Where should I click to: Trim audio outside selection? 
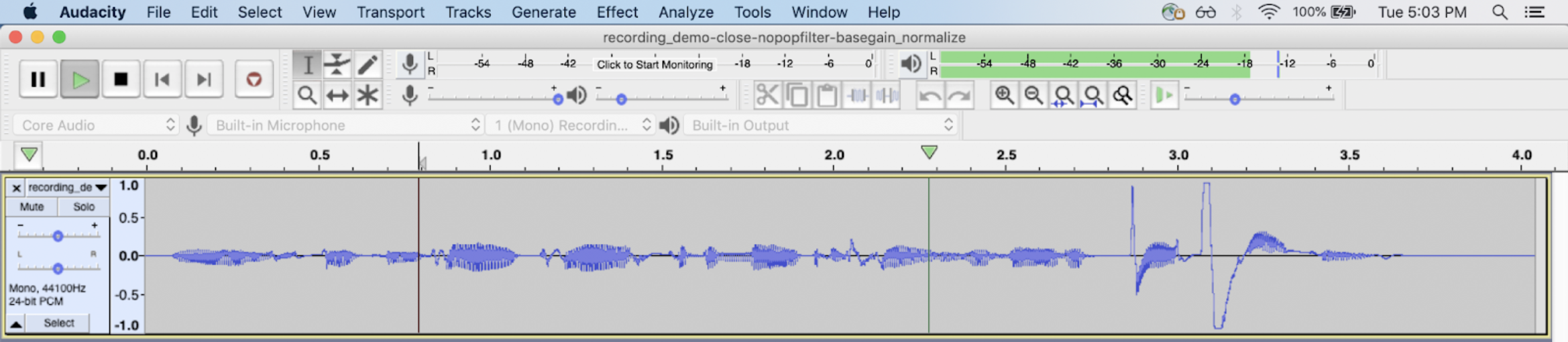857,95
